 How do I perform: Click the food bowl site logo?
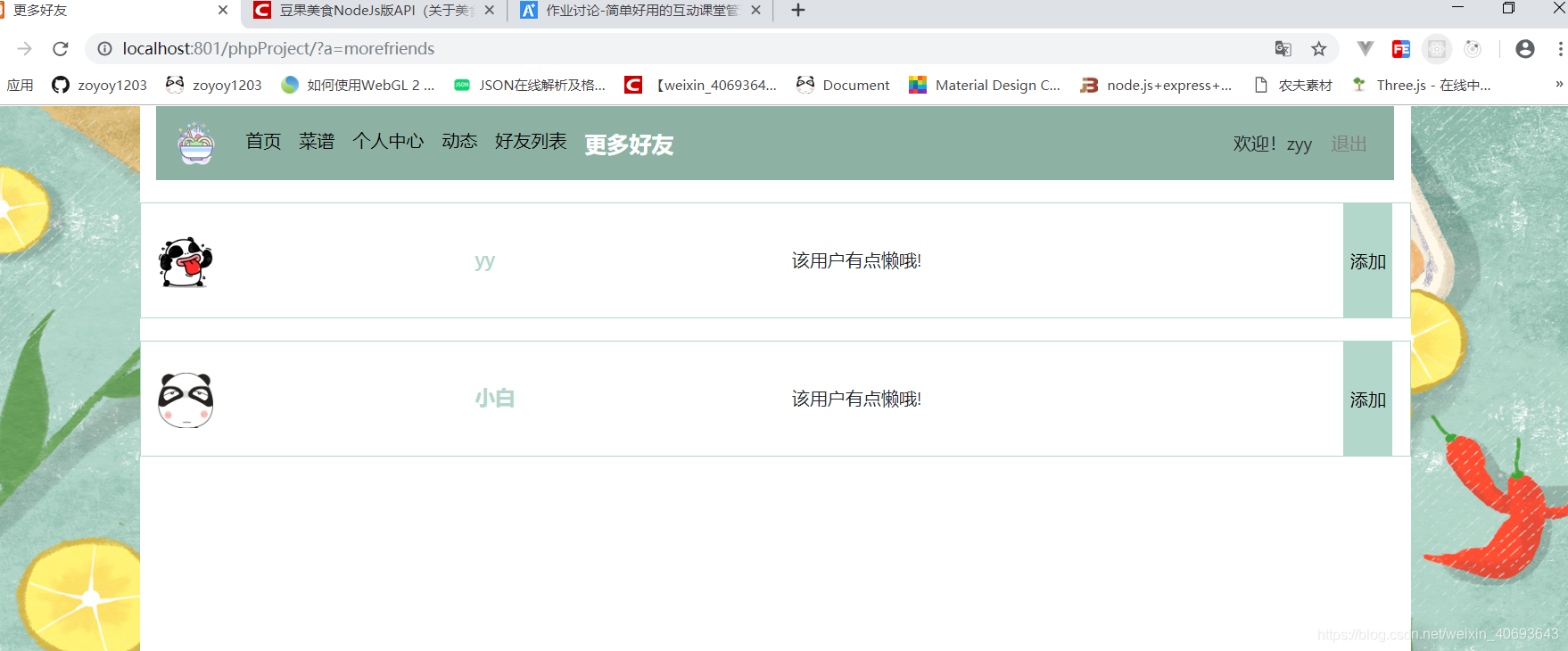click(196, 144)
